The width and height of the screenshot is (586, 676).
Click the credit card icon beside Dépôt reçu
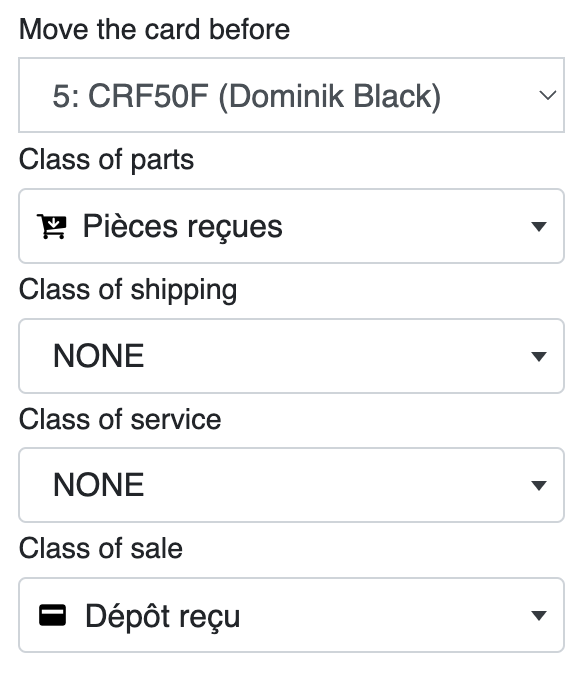[53, 615]
